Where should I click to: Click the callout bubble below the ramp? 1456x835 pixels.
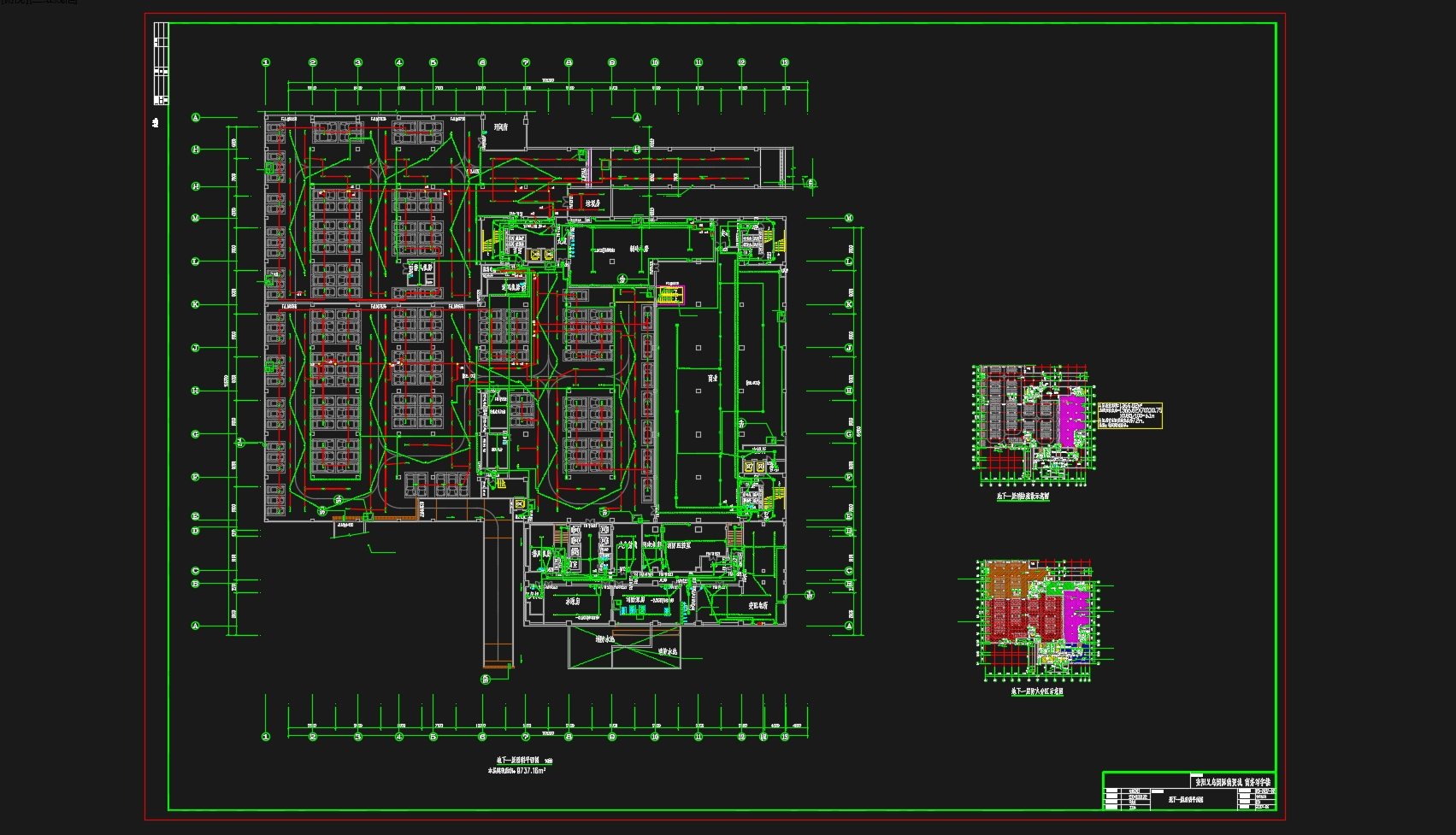pos(485,679)
